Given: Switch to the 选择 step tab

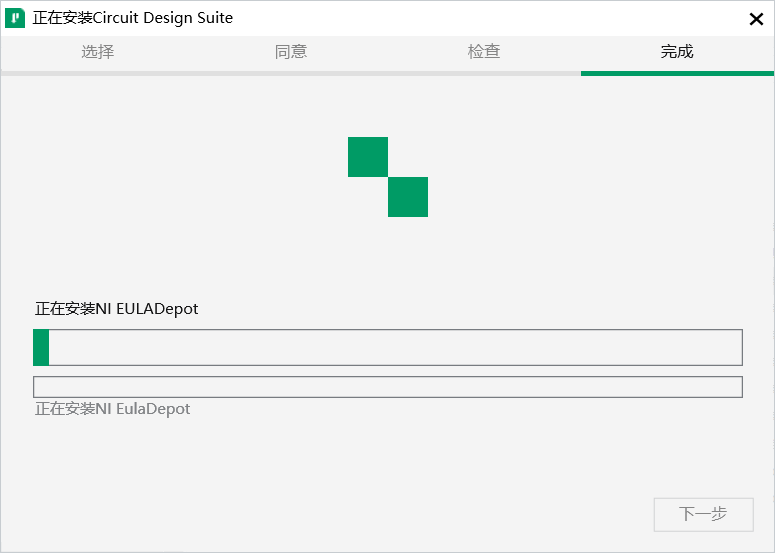Looking at the screenshot, I should pos(97,51).
